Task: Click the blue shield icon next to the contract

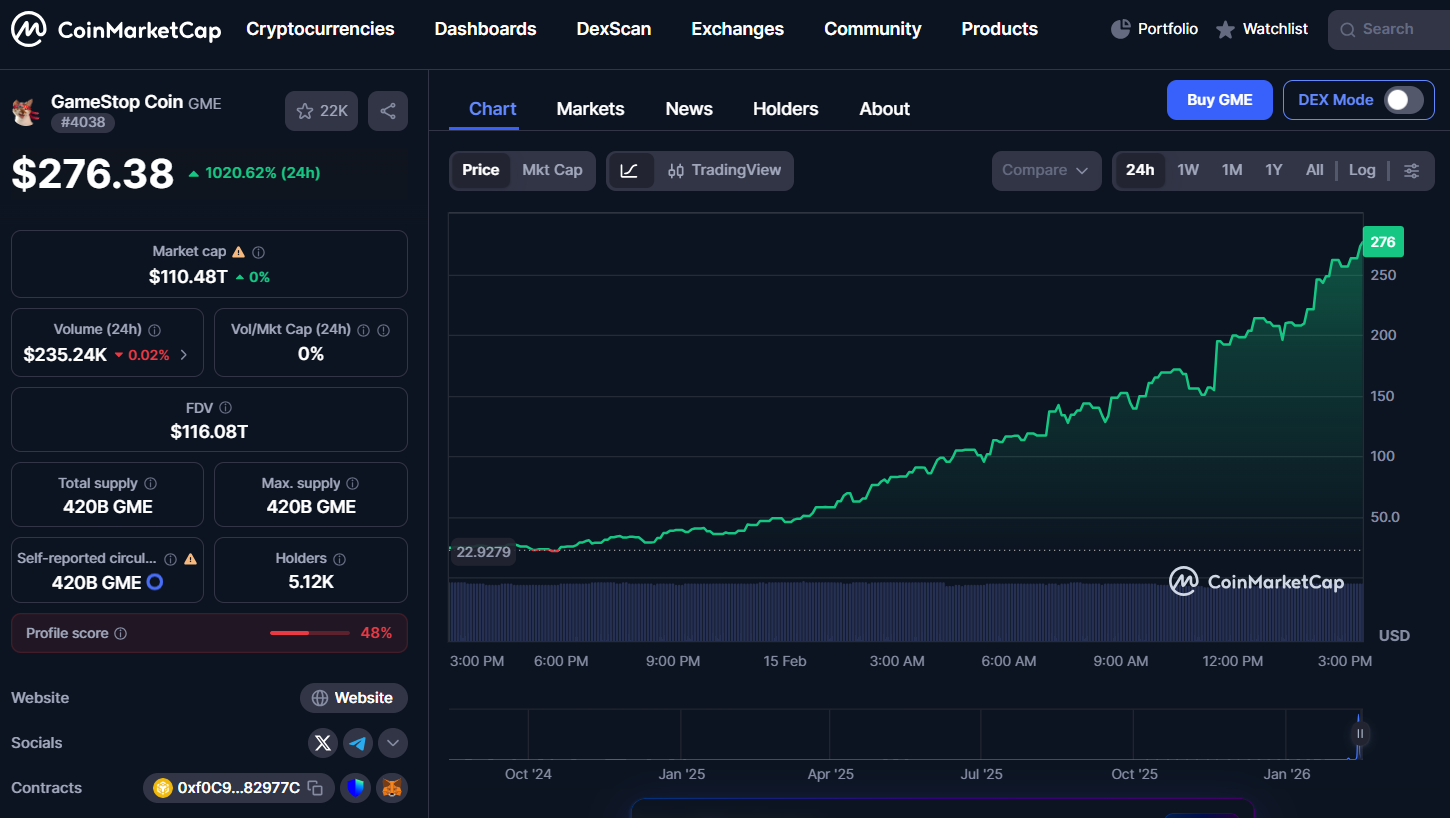Action: (x=356, y=788)
